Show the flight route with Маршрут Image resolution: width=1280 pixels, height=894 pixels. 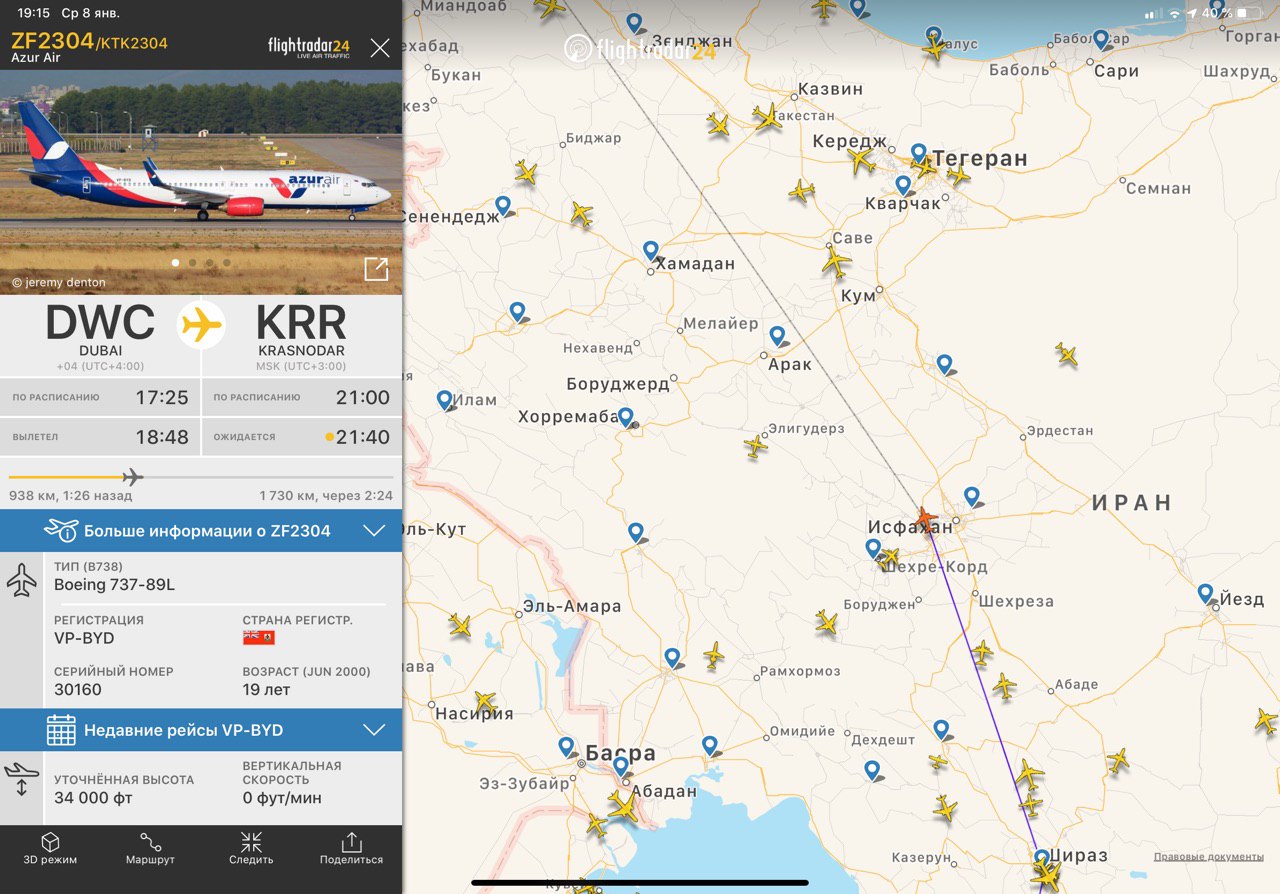151,849
